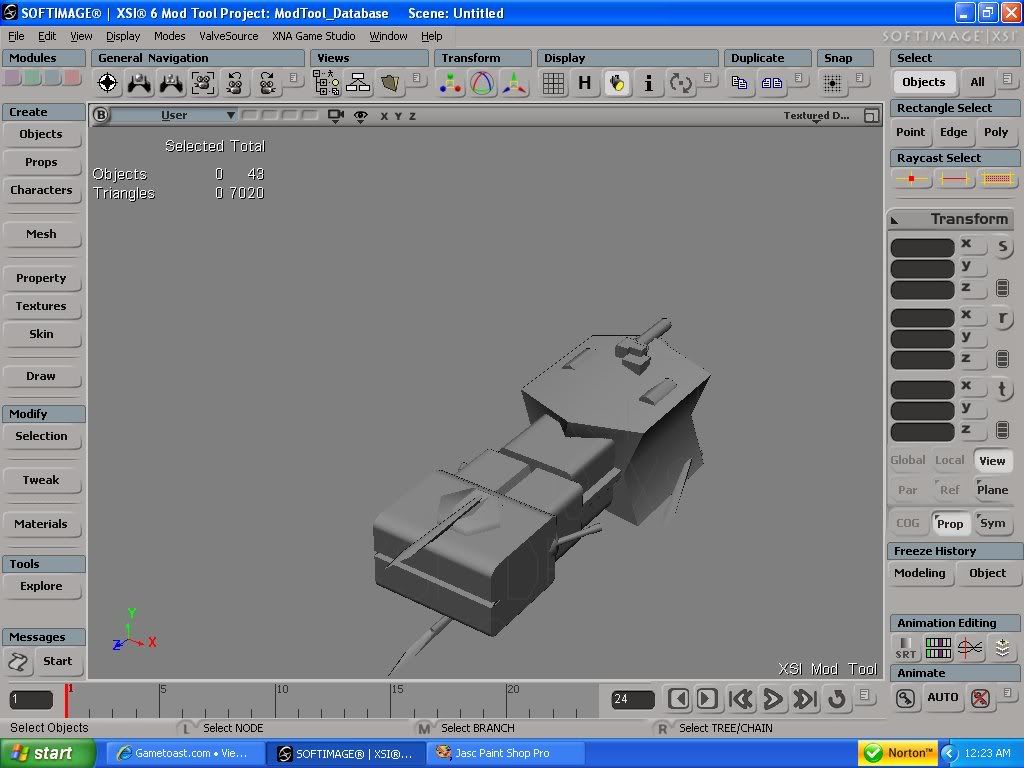This screenshot has height=768, width=1024.
Task: Click the H hidden-line display icon
Action: pos(584,83)
